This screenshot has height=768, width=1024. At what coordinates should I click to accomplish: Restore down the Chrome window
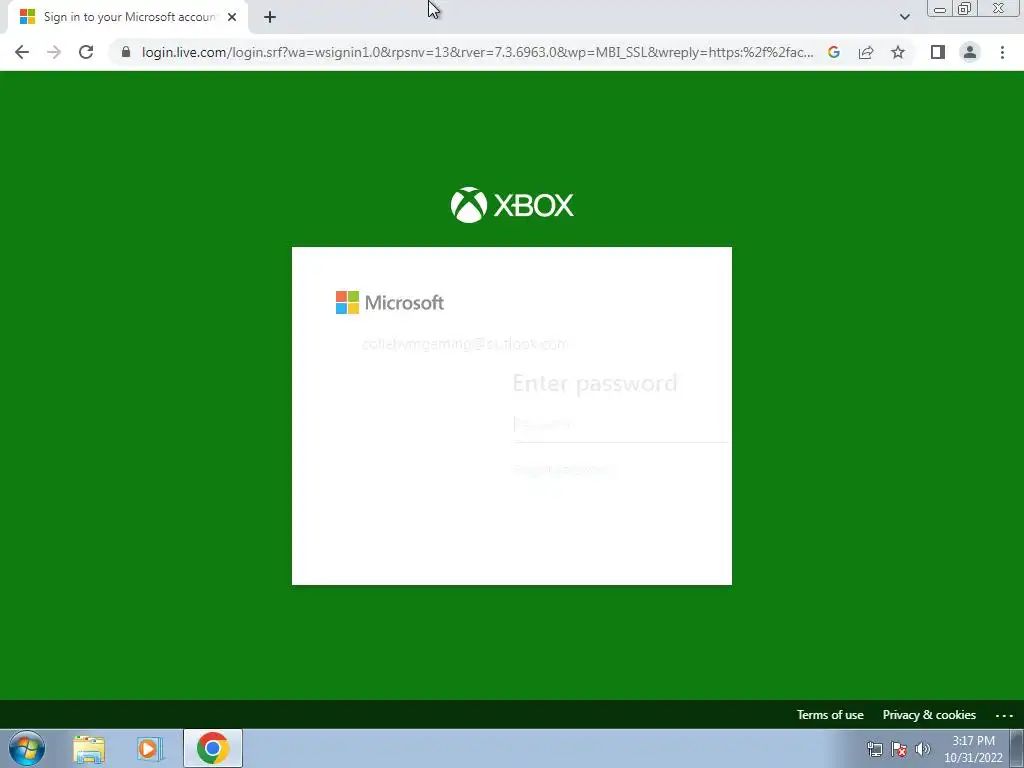coord(964,9)
